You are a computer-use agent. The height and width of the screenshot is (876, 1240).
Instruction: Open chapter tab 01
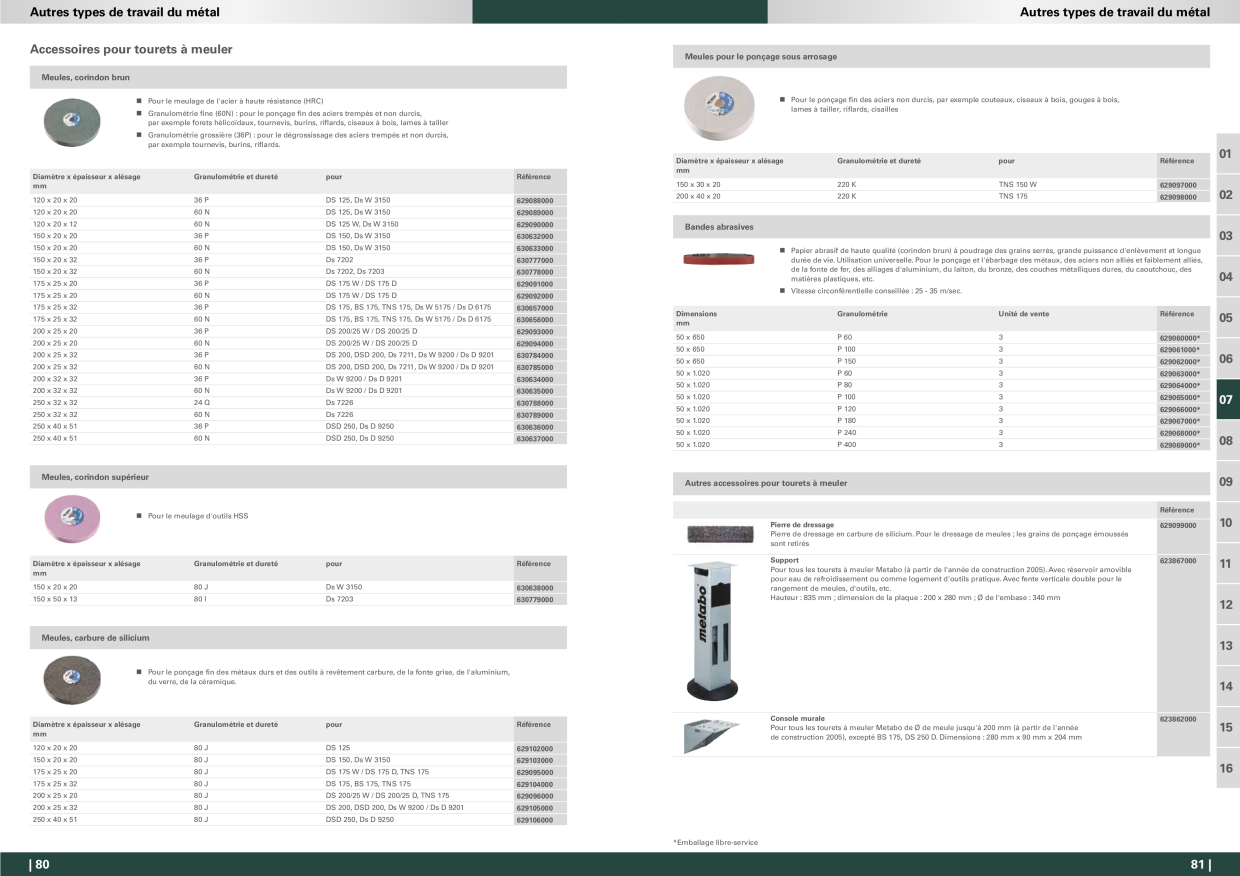[x=1227, y=154]
